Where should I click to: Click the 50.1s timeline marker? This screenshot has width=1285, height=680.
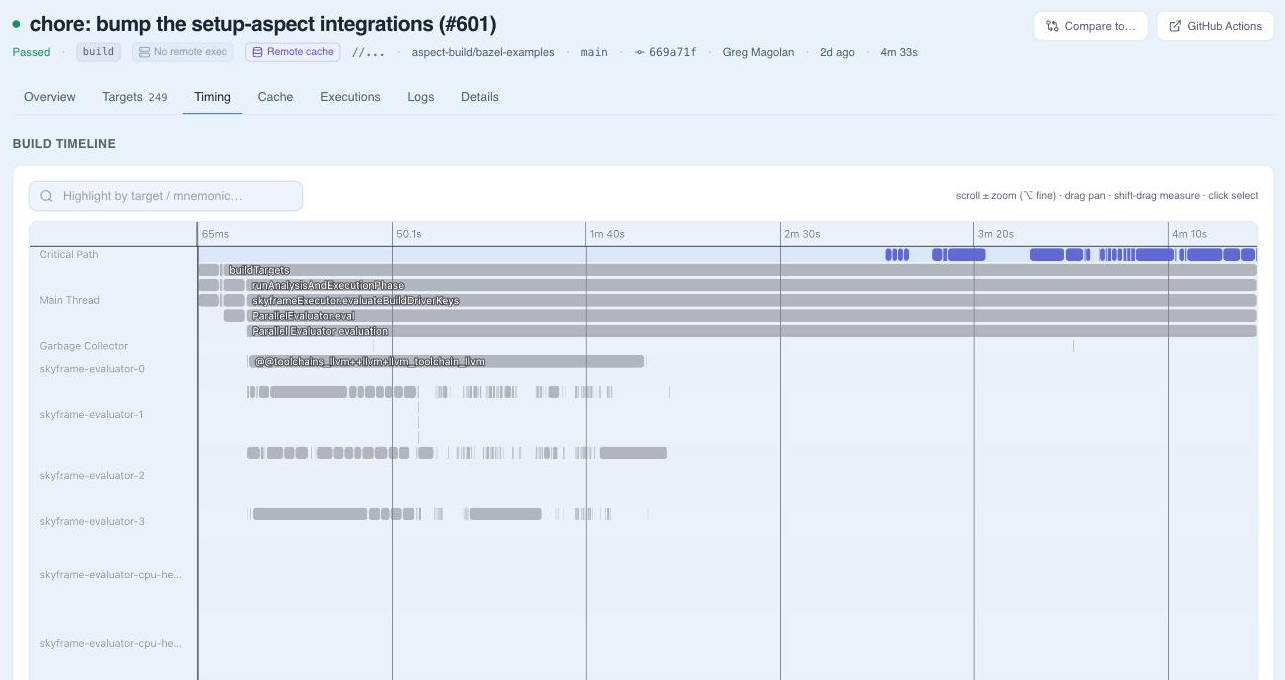coord(409,234)
